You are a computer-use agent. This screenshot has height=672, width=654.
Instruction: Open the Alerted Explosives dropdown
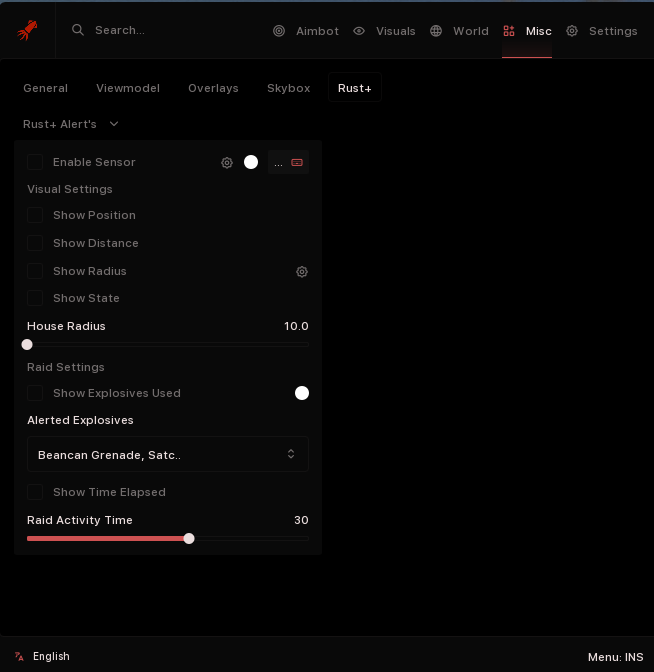[x=168, y=454]
